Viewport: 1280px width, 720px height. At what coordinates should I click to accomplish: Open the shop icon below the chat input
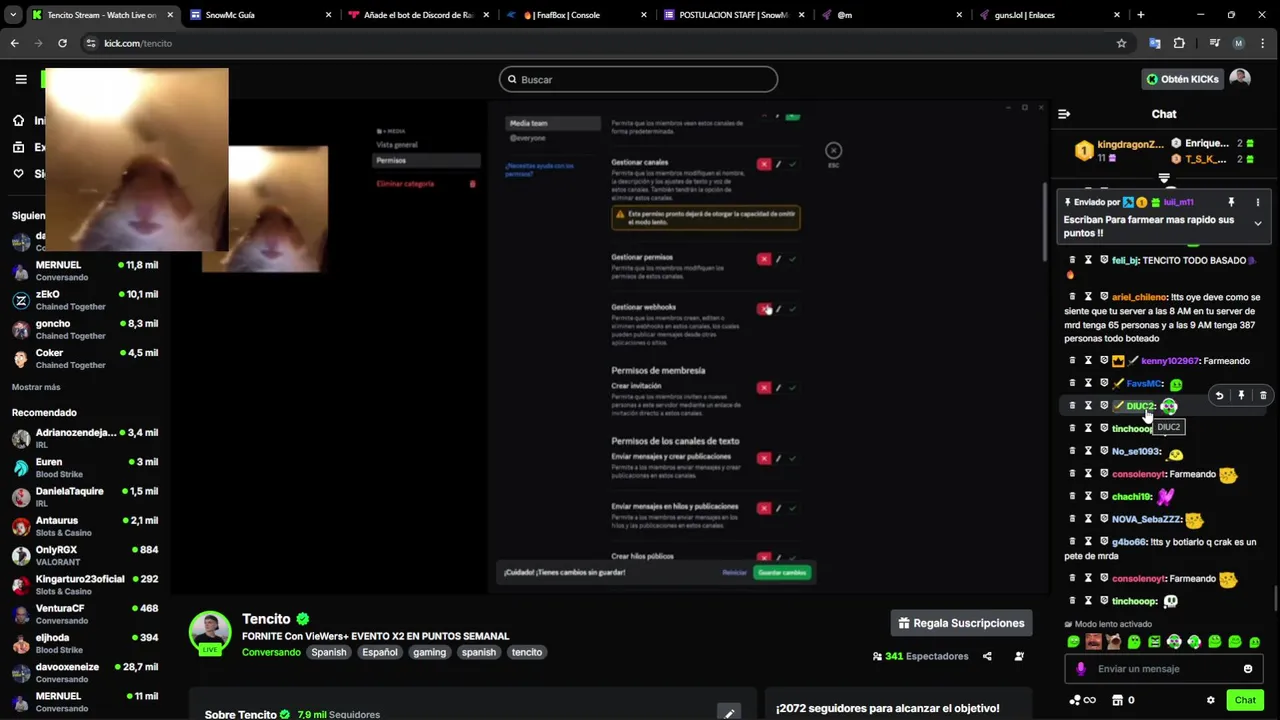[1118, 700]
